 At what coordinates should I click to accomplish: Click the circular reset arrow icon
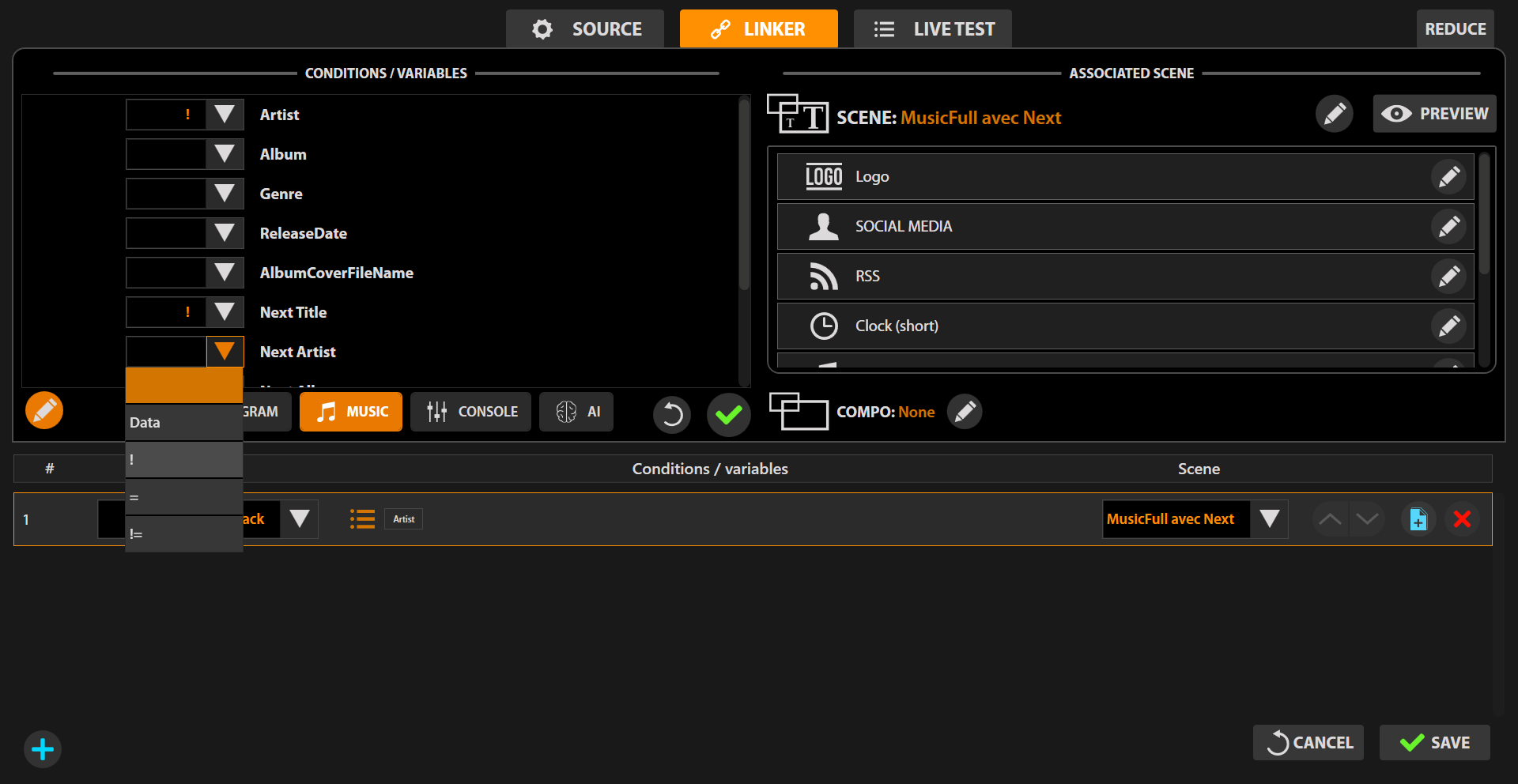pos(672,414)
